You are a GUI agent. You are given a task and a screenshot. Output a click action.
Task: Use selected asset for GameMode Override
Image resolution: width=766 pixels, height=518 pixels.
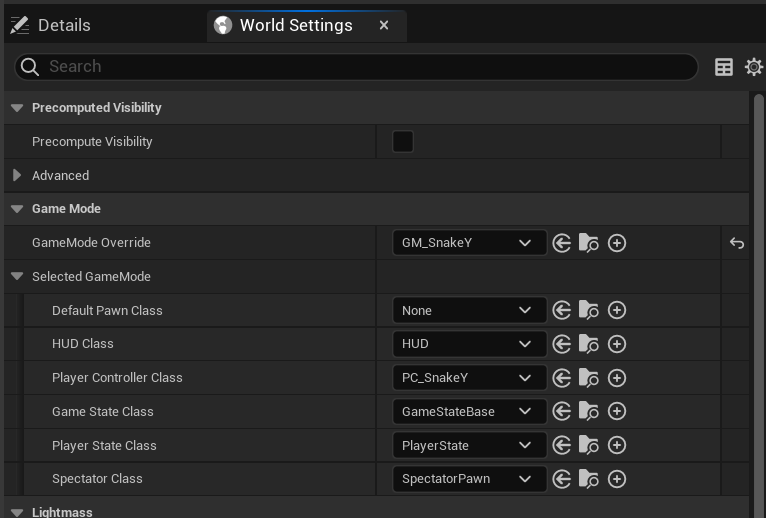click(562, 243)
